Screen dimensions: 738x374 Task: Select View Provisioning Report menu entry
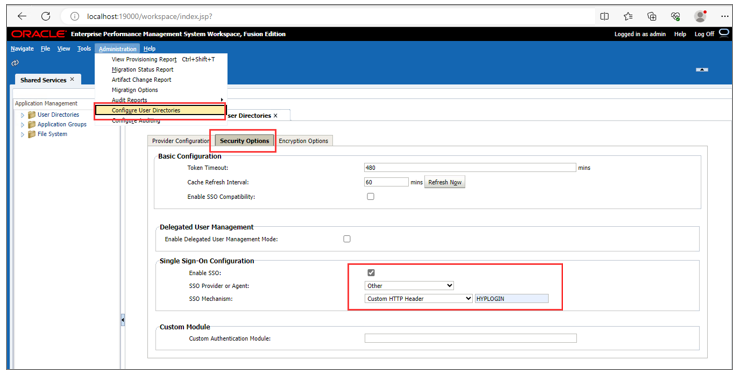[x=161, y=59]
